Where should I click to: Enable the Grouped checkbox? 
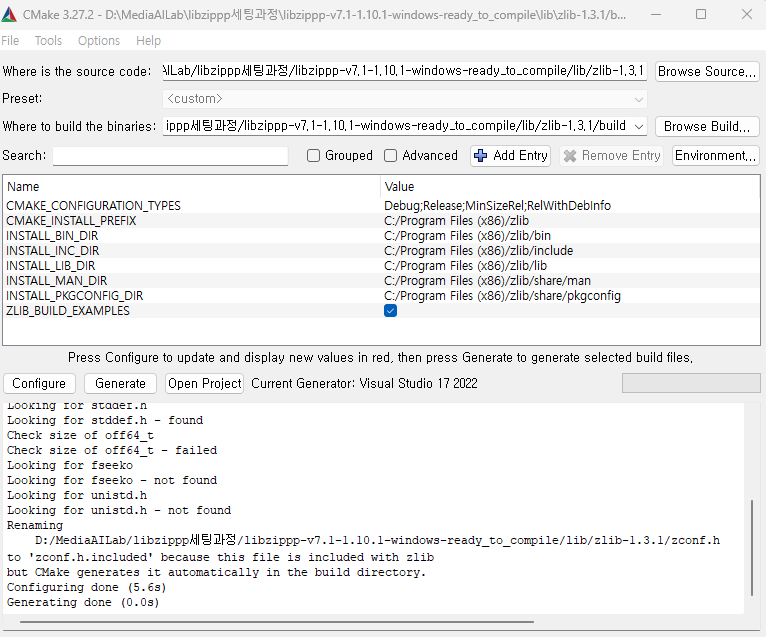click(313, 156)
